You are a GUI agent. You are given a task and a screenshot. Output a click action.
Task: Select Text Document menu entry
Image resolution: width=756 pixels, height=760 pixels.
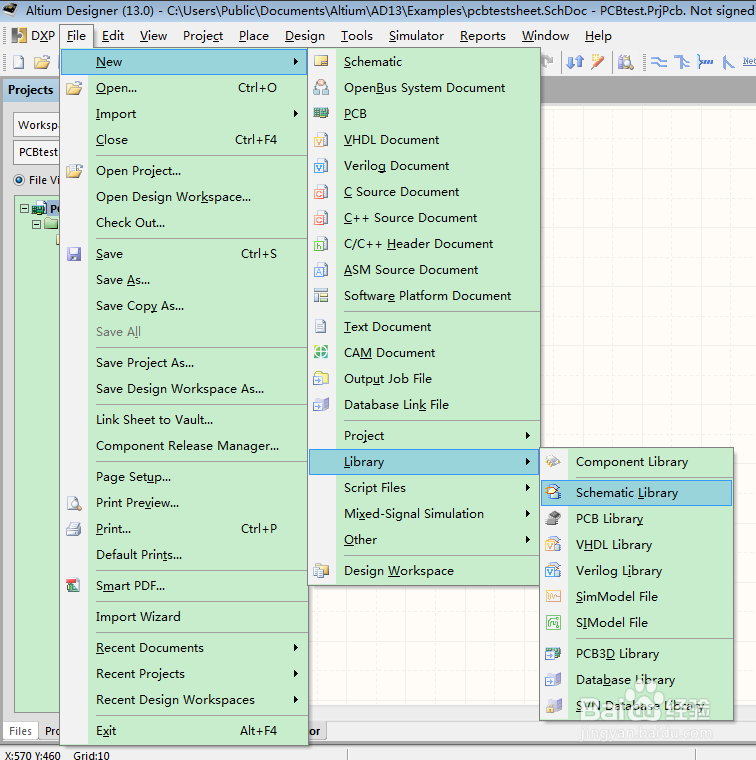coord(425,327)
